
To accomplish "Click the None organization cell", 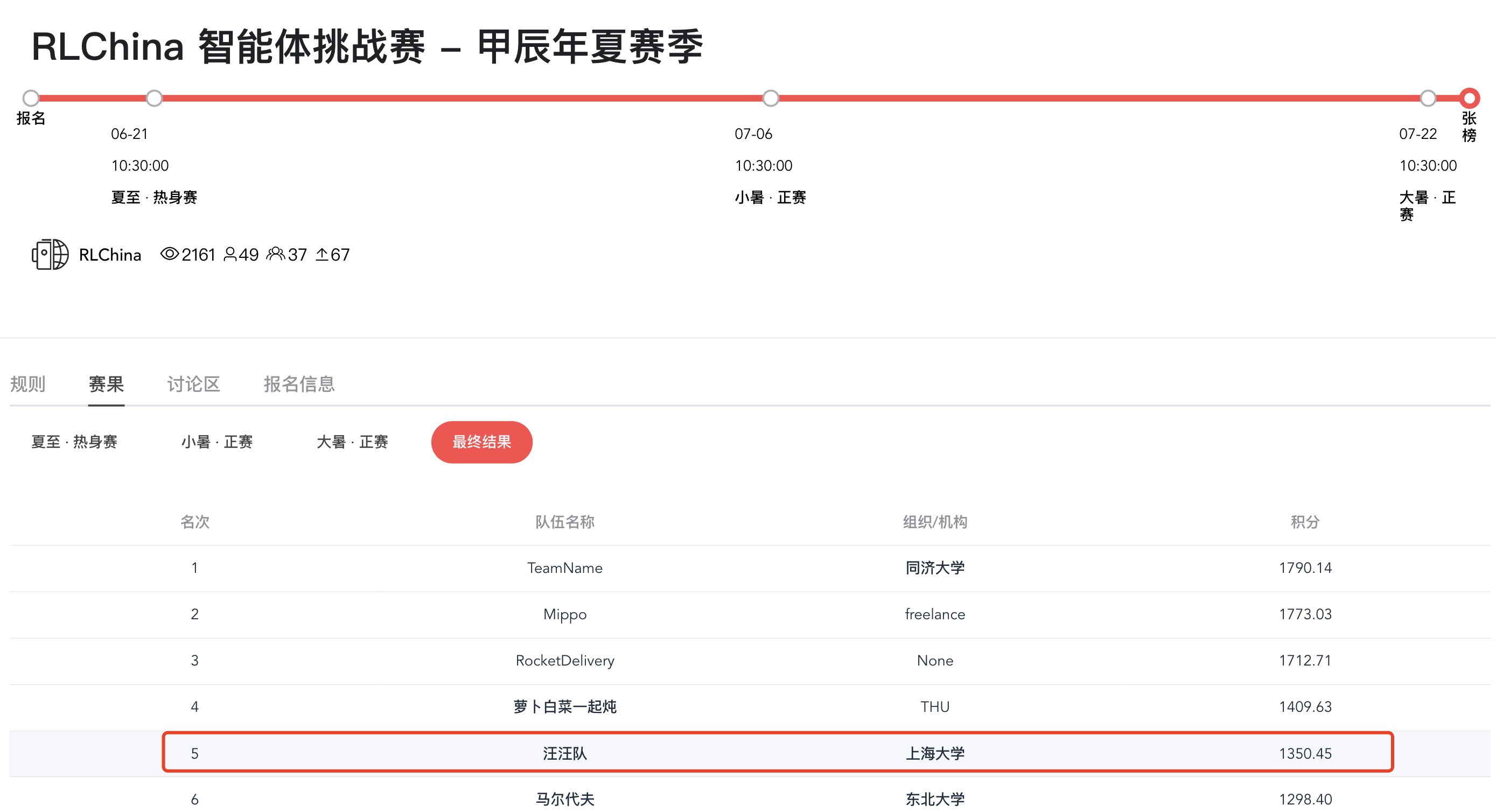I will coord(935,660).
